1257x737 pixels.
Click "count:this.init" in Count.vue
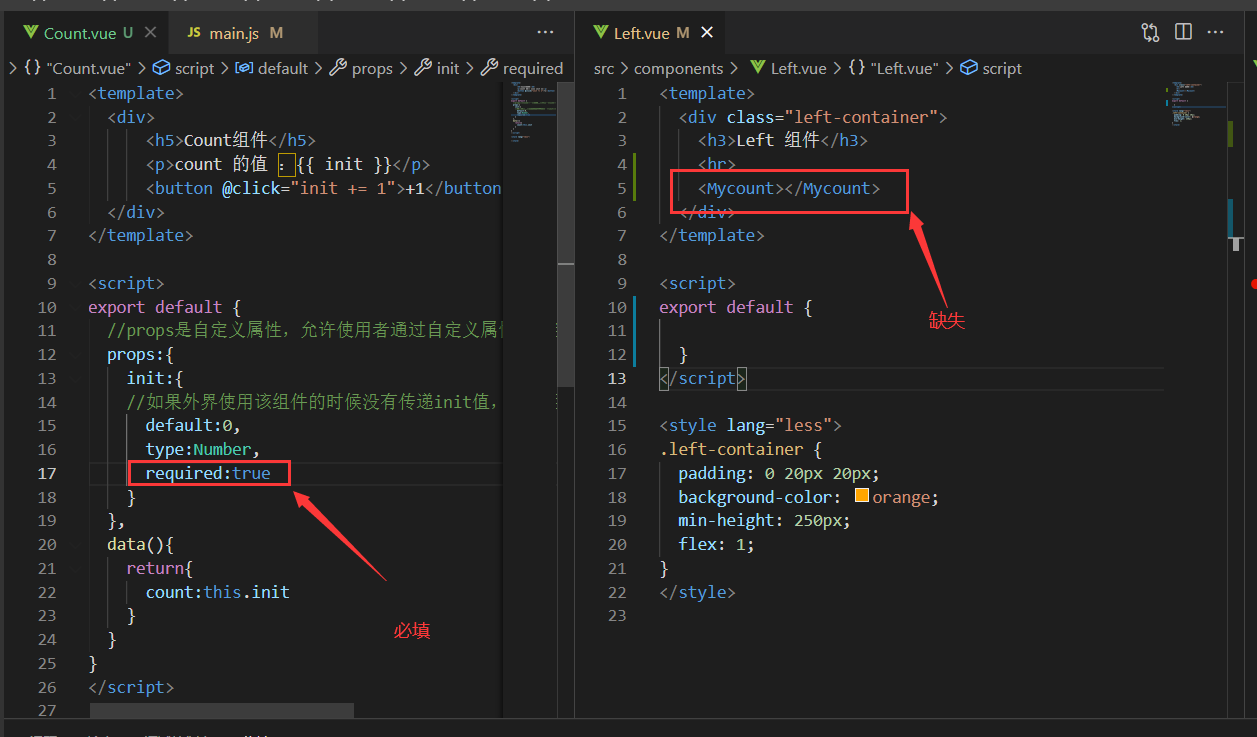point(217,592)
